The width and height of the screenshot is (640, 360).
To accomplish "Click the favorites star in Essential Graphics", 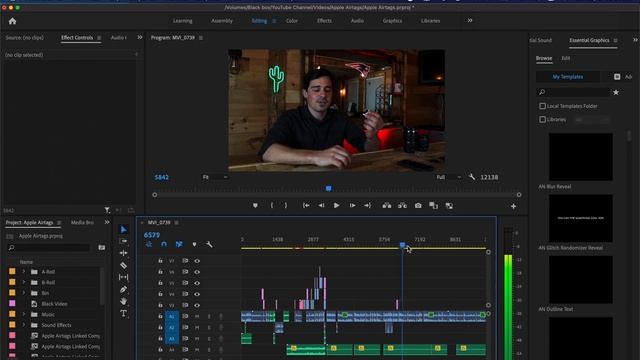I will [x=616, y=93].
